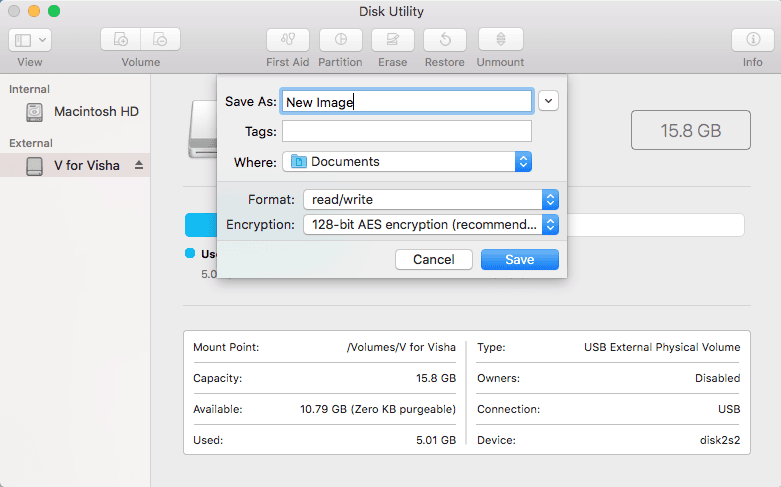Click the Macintosh HD drive icon
781x487 pixels.
(34, 112)
